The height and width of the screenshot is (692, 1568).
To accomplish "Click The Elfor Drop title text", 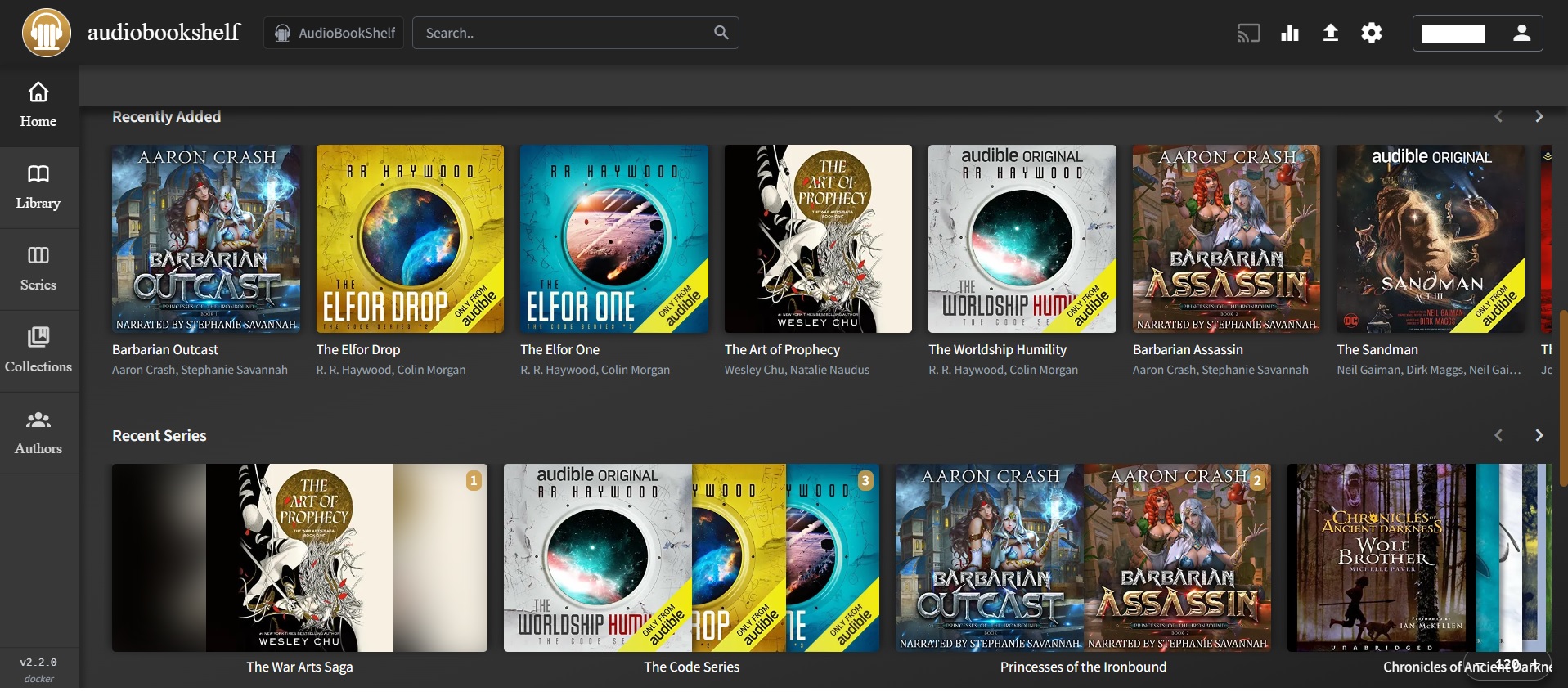I will point(358,349).
